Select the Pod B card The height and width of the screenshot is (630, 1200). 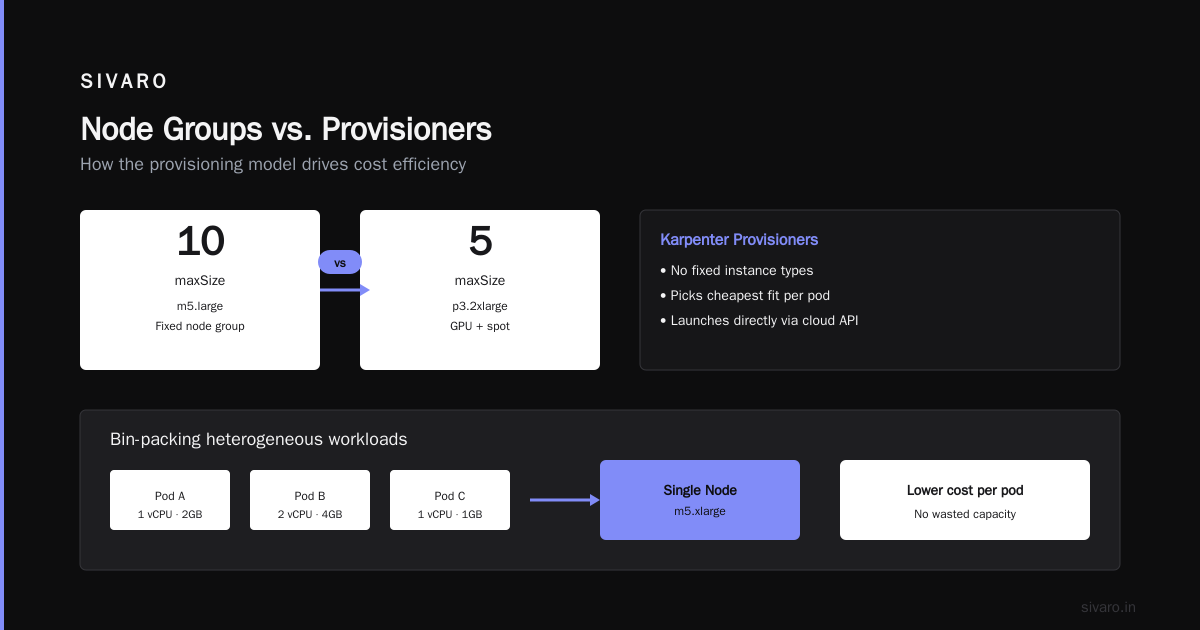310,500
